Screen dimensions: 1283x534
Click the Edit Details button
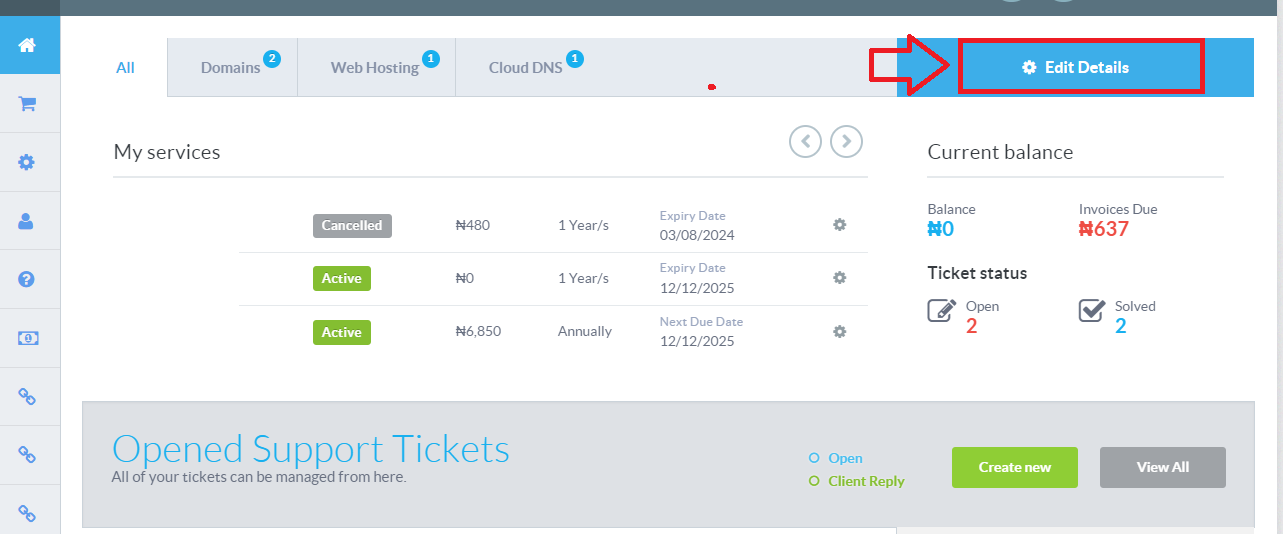tap(1080, 68)
